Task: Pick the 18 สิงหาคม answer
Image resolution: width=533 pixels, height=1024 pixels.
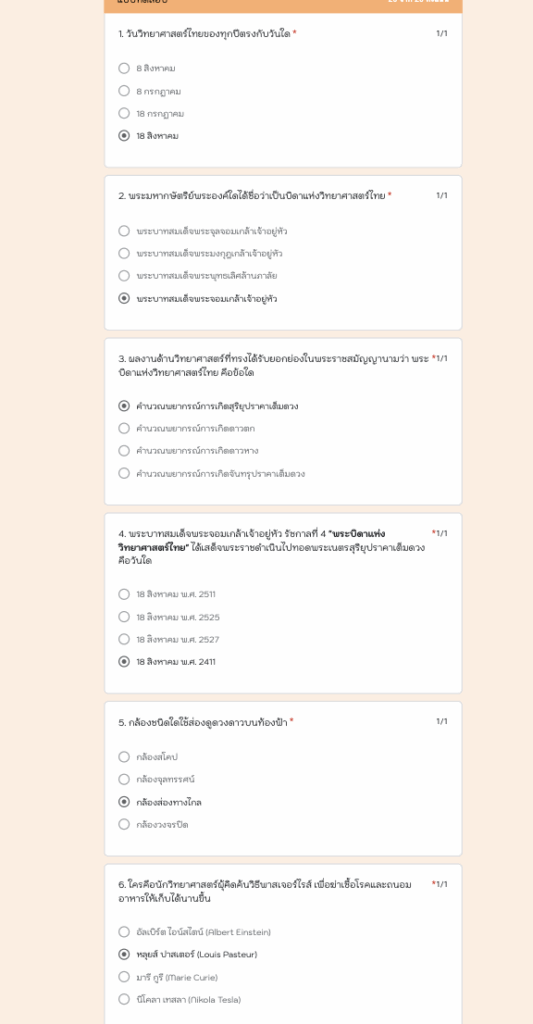Action: (x=124, y=136)
